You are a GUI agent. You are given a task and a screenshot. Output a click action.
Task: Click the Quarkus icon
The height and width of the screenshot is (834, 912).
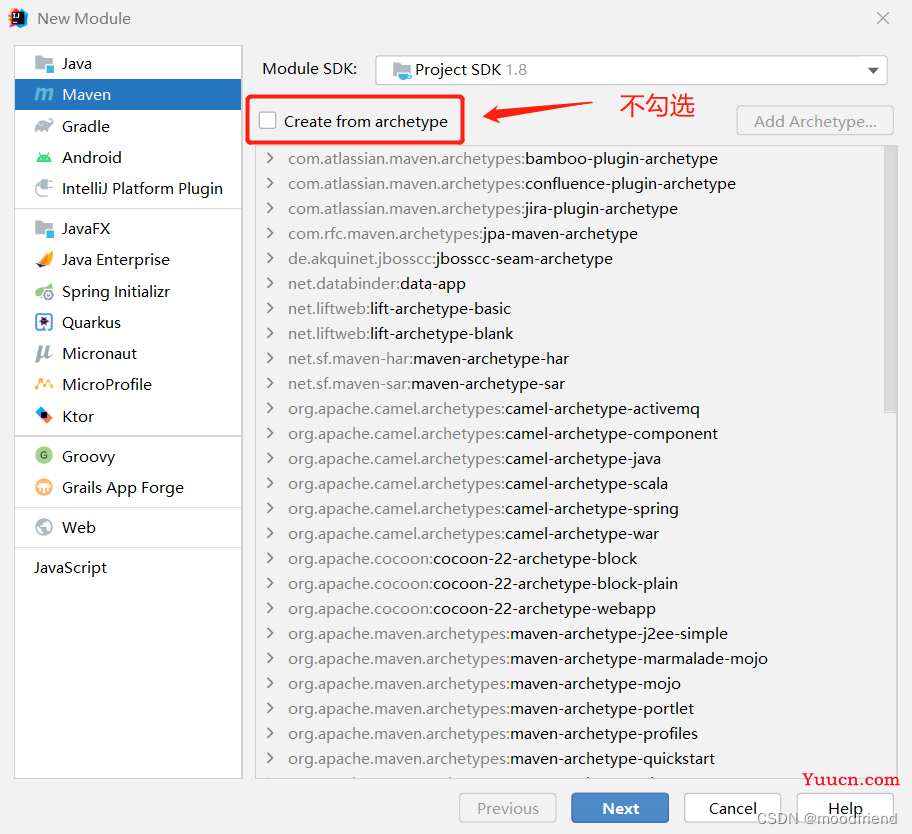click(44, 322)
